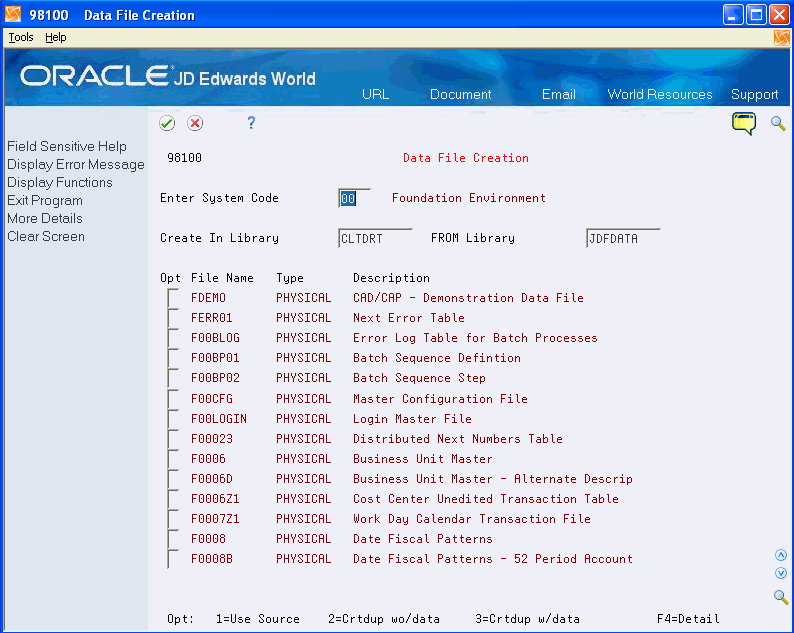Image resolution: width=794 pixels, height=633 pixels.
Task: Click the F4=Detail function label
Action: click(688, 619)
